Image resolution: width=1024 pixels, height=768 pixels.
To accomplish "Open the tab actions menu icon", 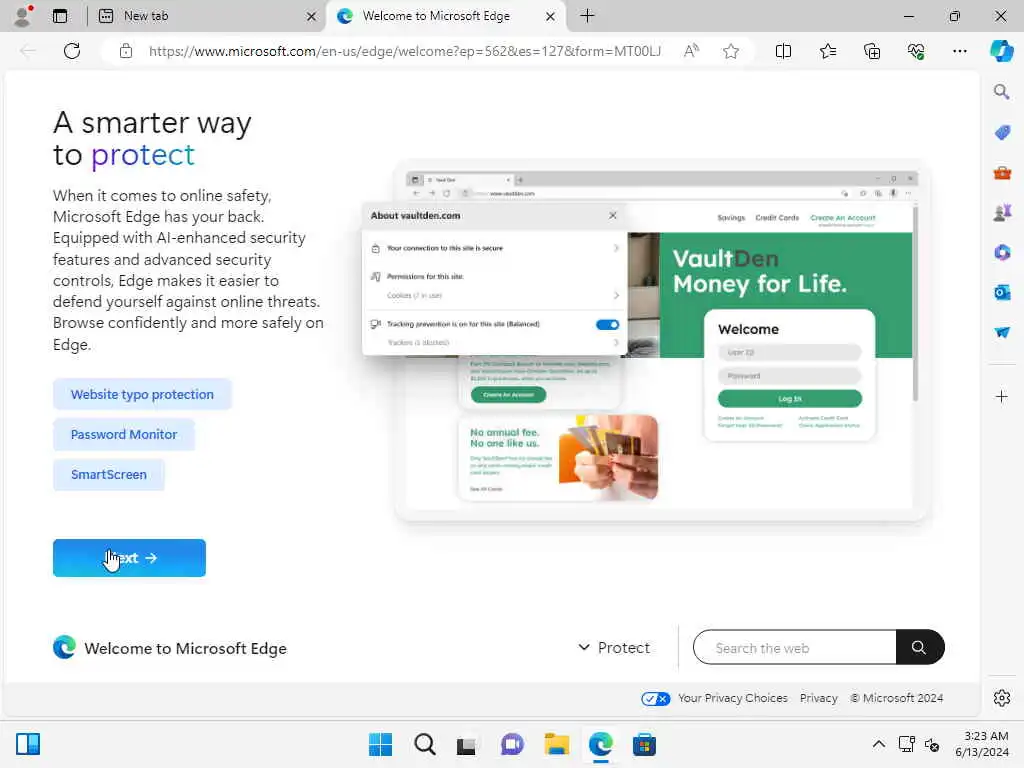I will click(60, 16).
